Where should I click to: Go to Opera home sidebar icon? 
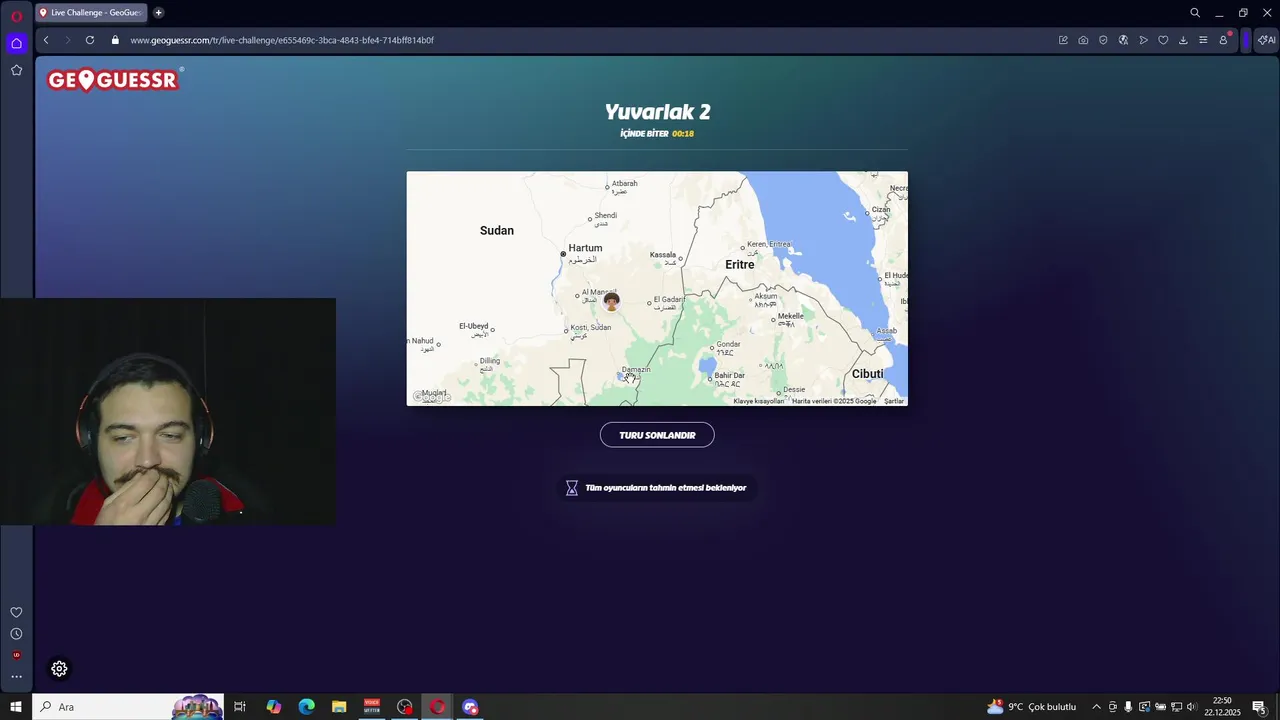click(x=16, y=43)
